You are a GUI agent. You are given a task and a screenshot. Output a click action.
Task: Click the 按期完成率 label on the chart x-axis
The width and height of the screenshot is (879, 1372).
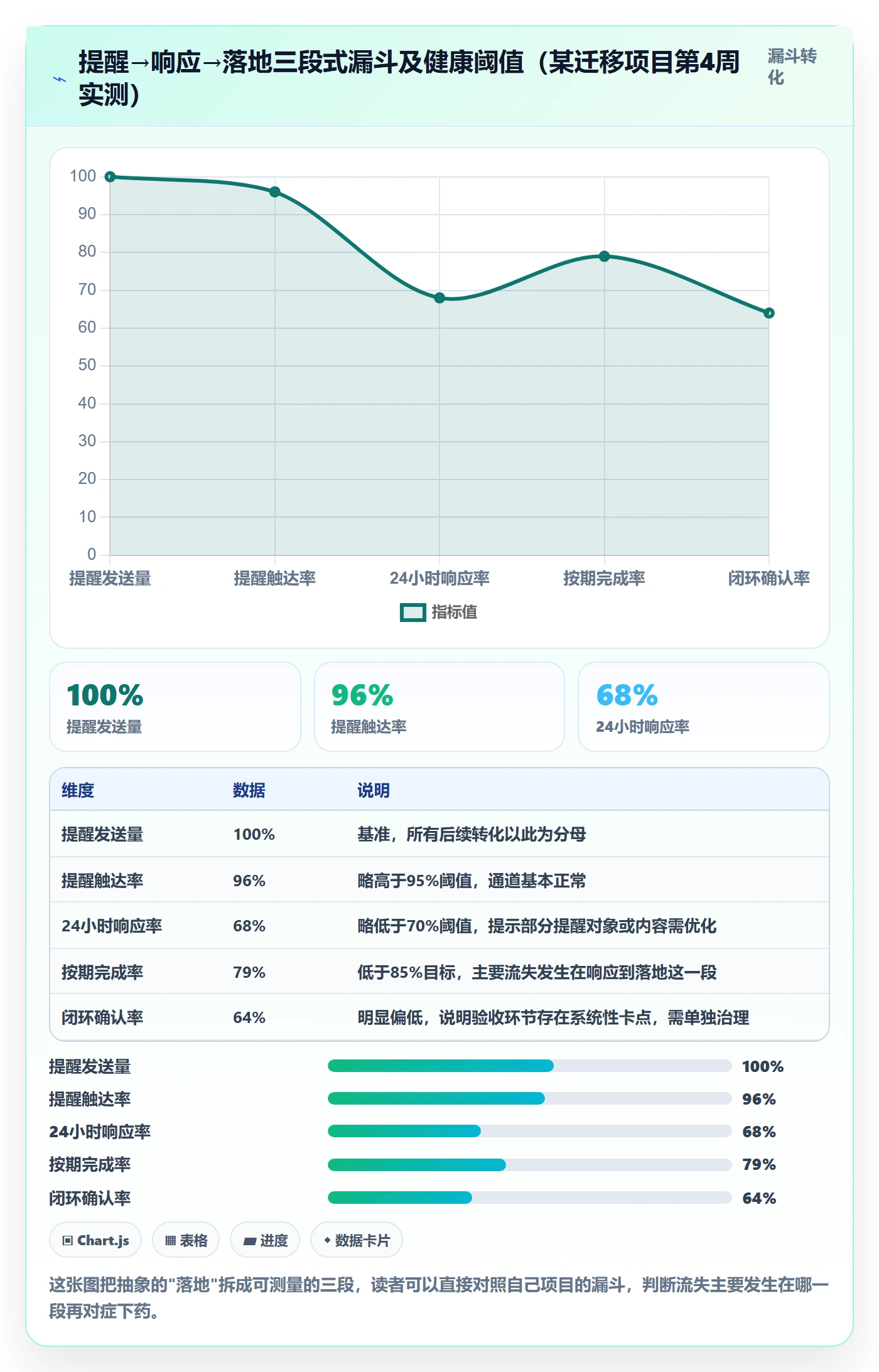pyautogui.click(x=605, y=578)
